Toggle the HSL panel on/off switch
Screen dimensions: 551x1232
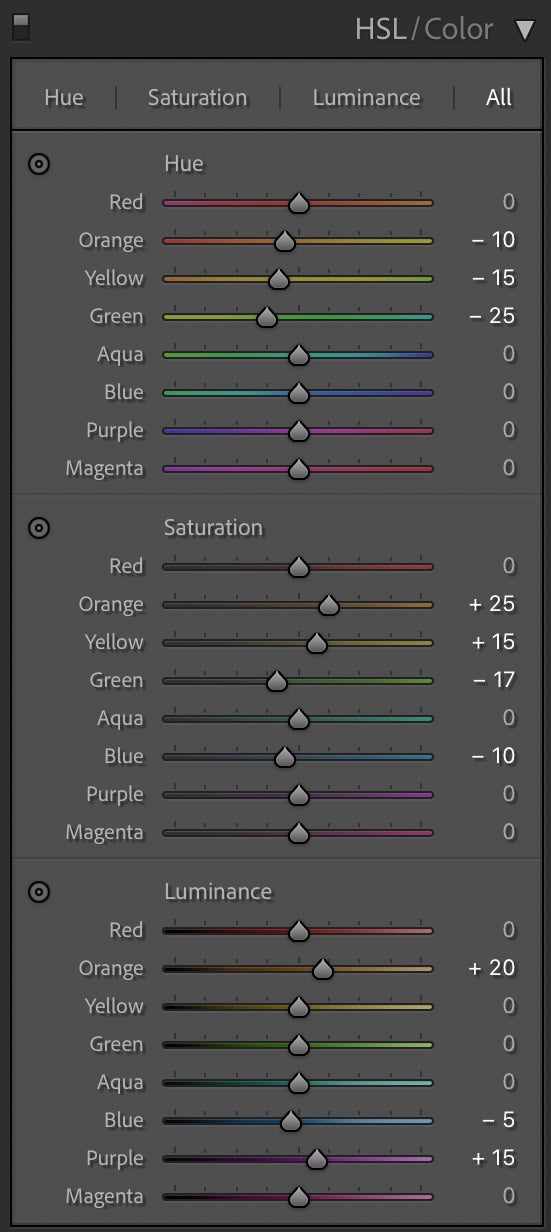tap(20, 27)
